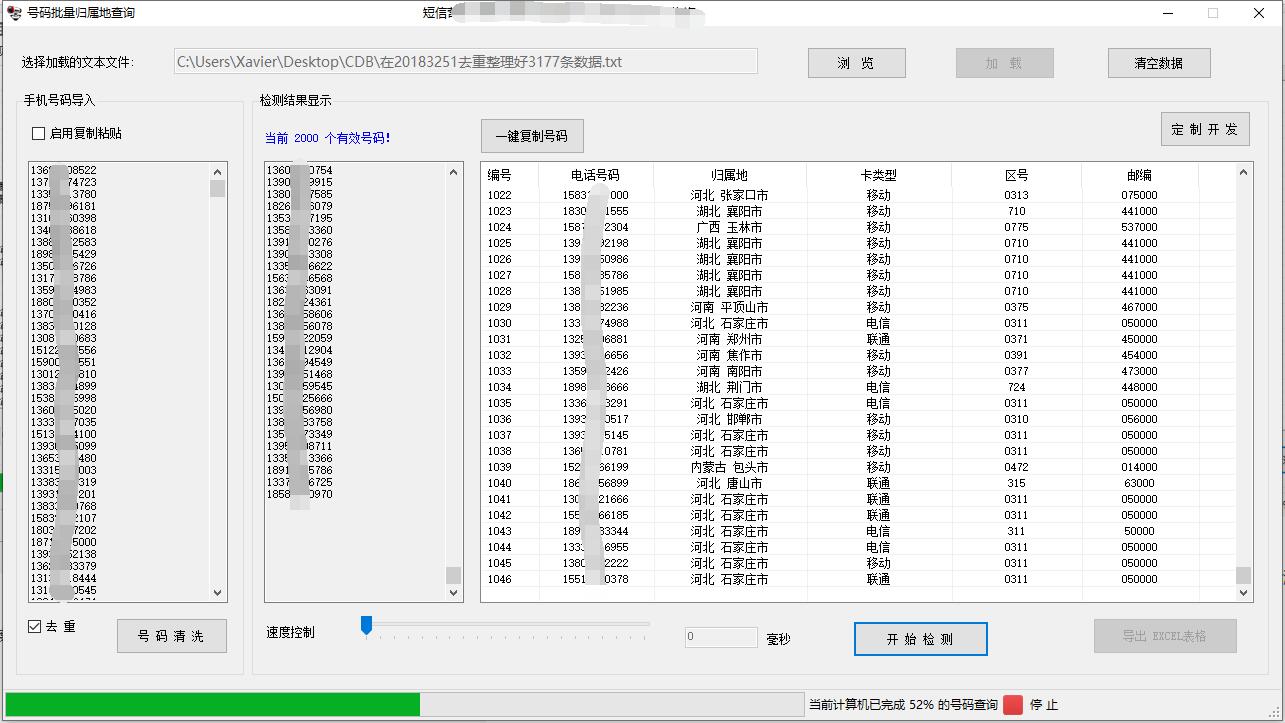Click the green progress bar
Screen dimensions: 1285x723
point(405,704)
